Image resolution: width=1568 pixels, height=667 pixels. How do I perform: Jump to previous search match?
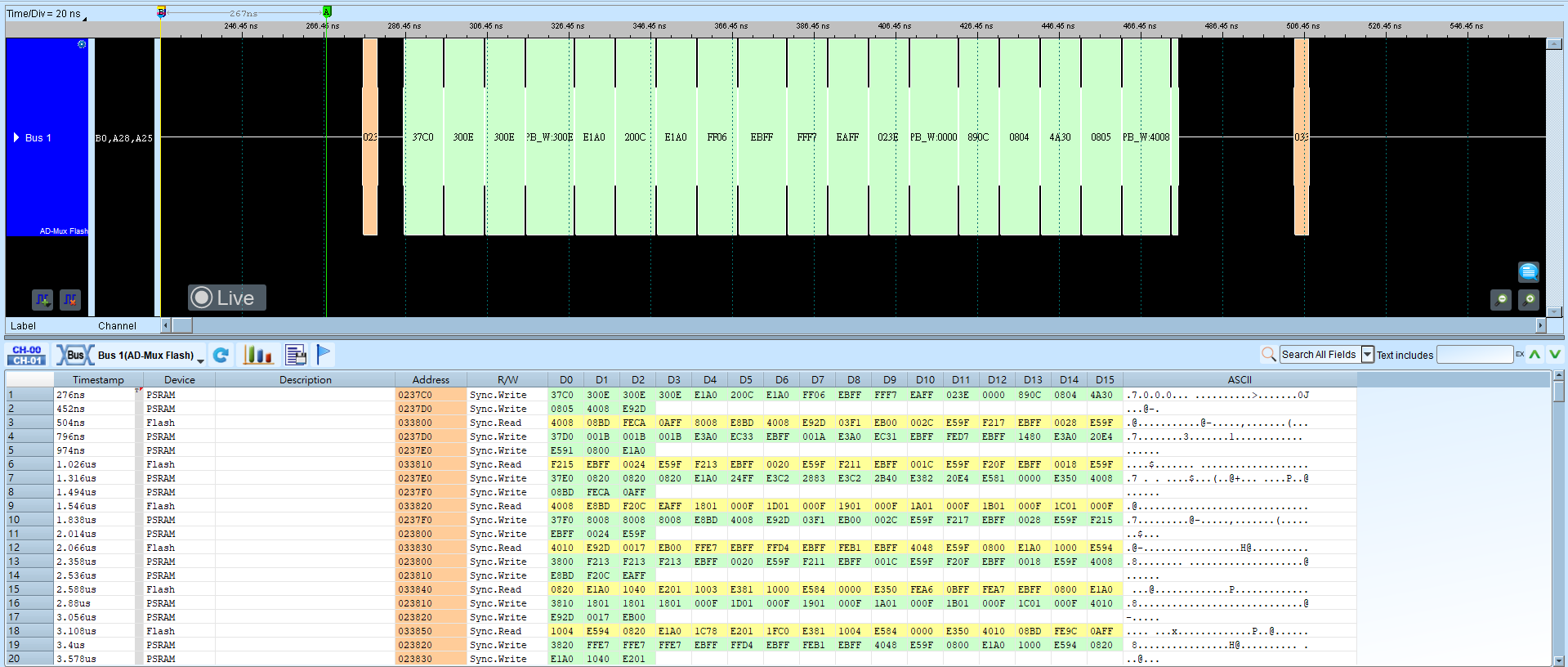[x=1534, y=354]
